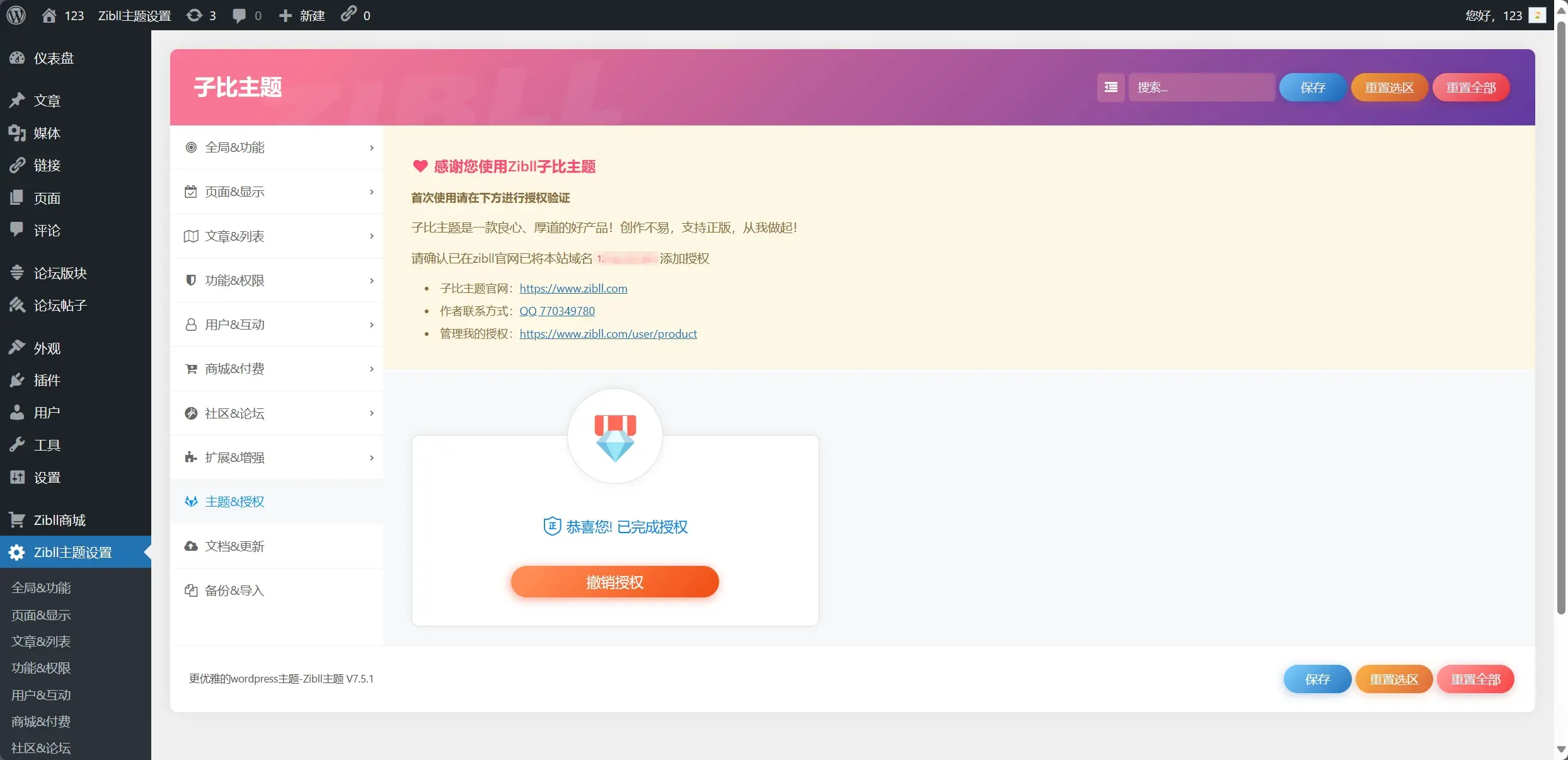Click the 评论 comment icon in sidebar
Viewport: 1568px width, 760px height.
[17, 229]
